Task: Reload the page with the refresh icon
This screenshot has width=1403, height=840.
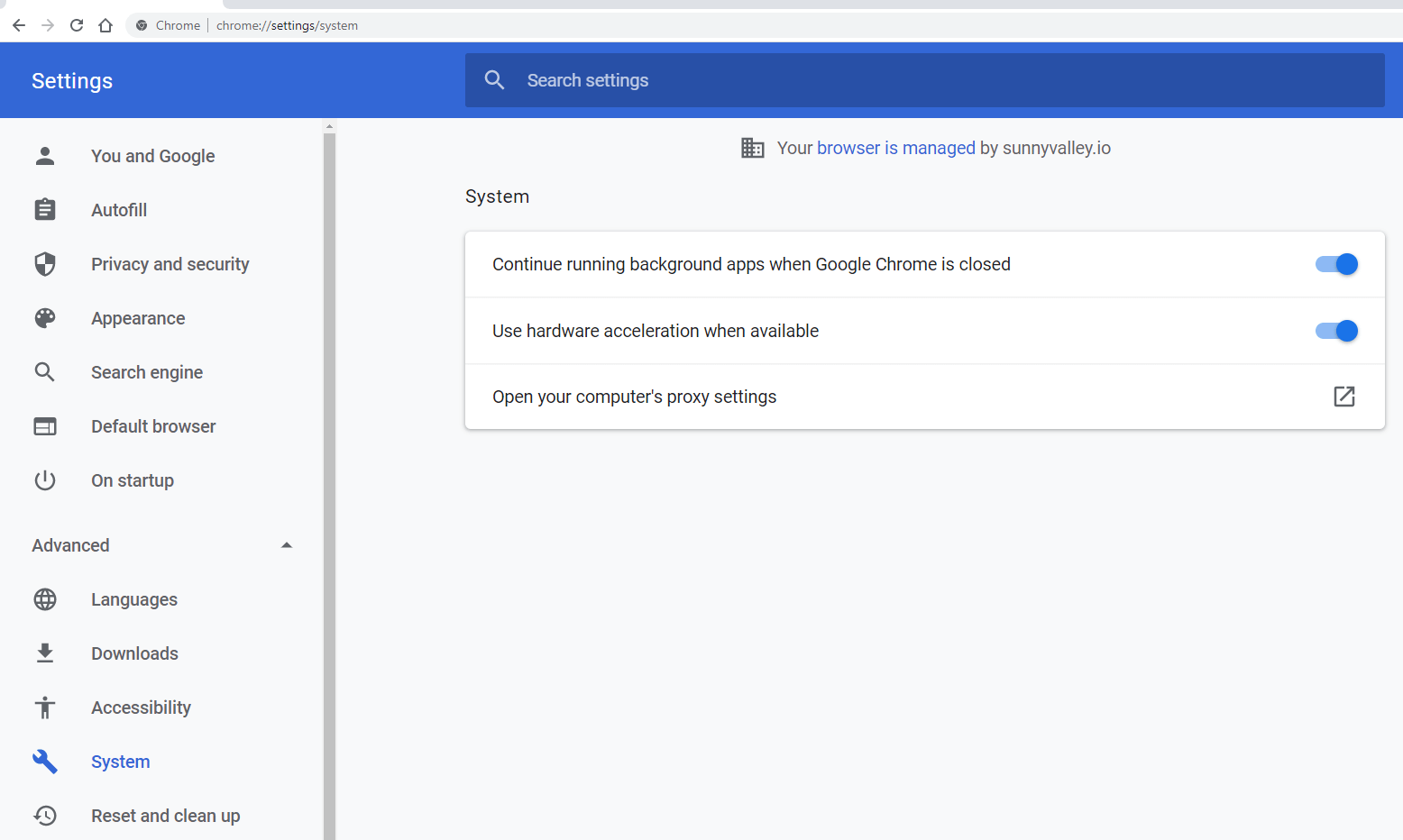Action: coord(77,25)
